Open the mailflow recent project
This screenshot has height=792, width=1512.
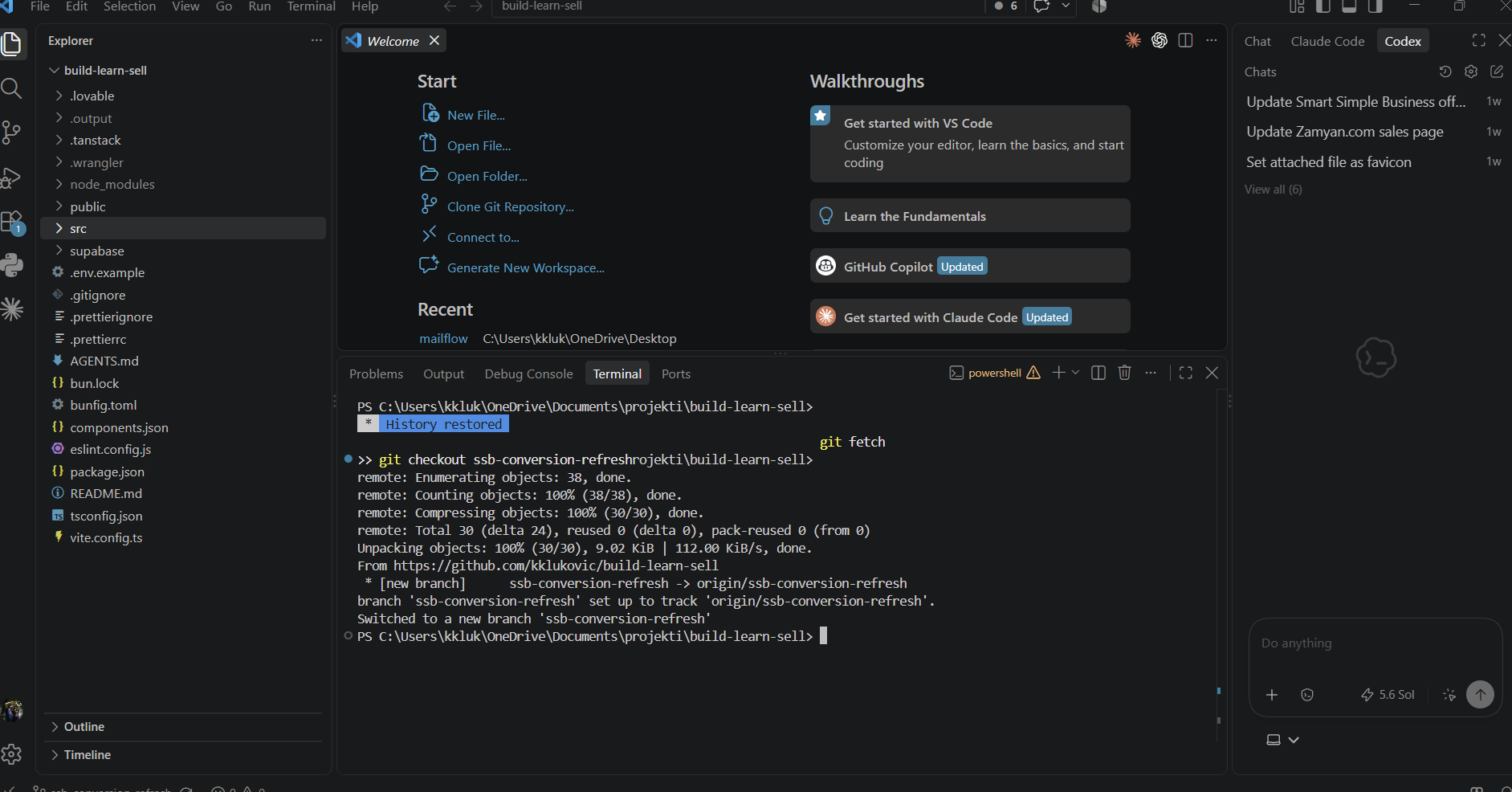click(443, 338)
